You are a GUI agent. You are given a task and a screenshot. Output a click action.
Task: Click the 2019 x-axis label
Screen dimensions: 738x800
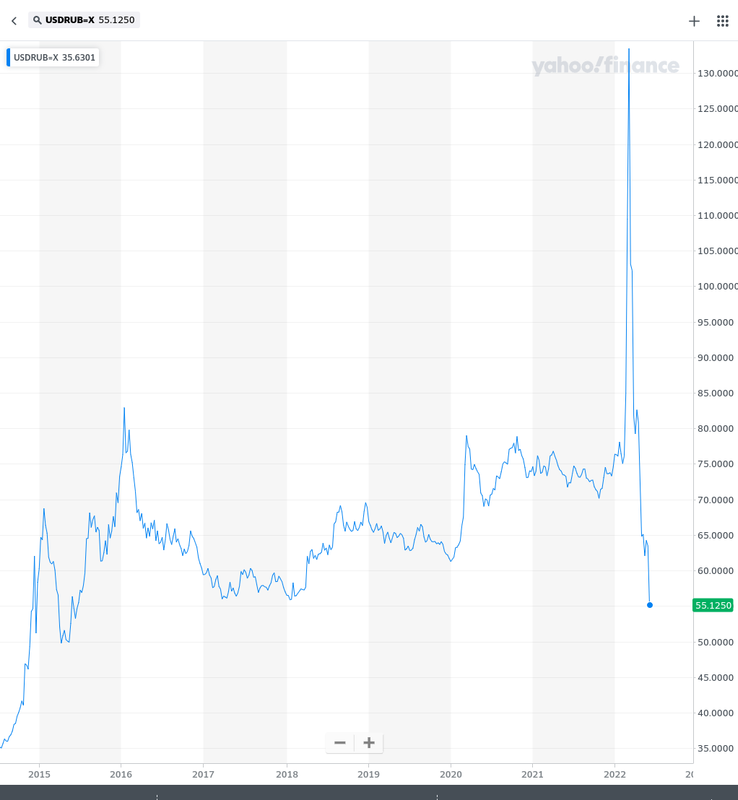pos(368,774)
